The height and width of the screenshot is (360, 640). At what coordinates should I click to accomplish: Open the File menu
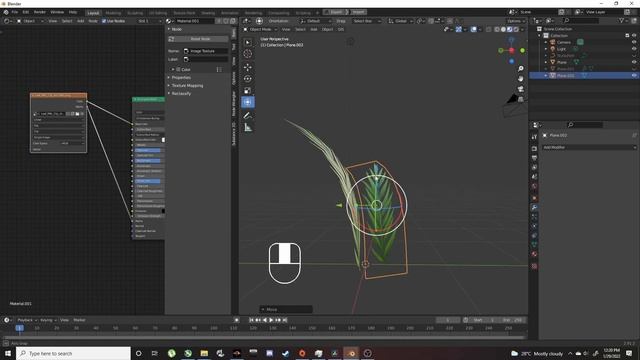[x=15, y=12]
